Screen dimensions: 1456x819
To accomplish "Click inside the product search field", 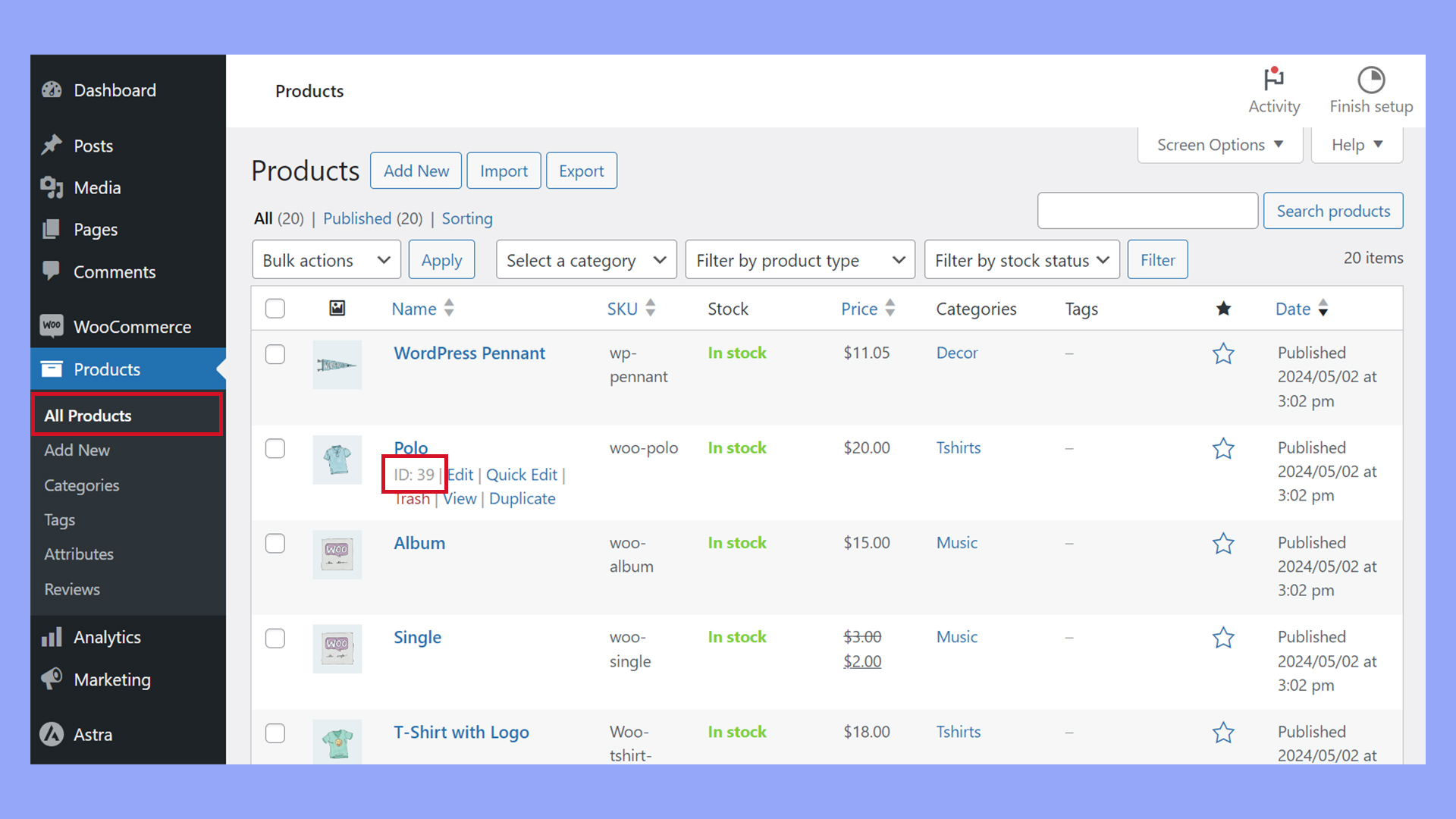I will coord(1147,211).
